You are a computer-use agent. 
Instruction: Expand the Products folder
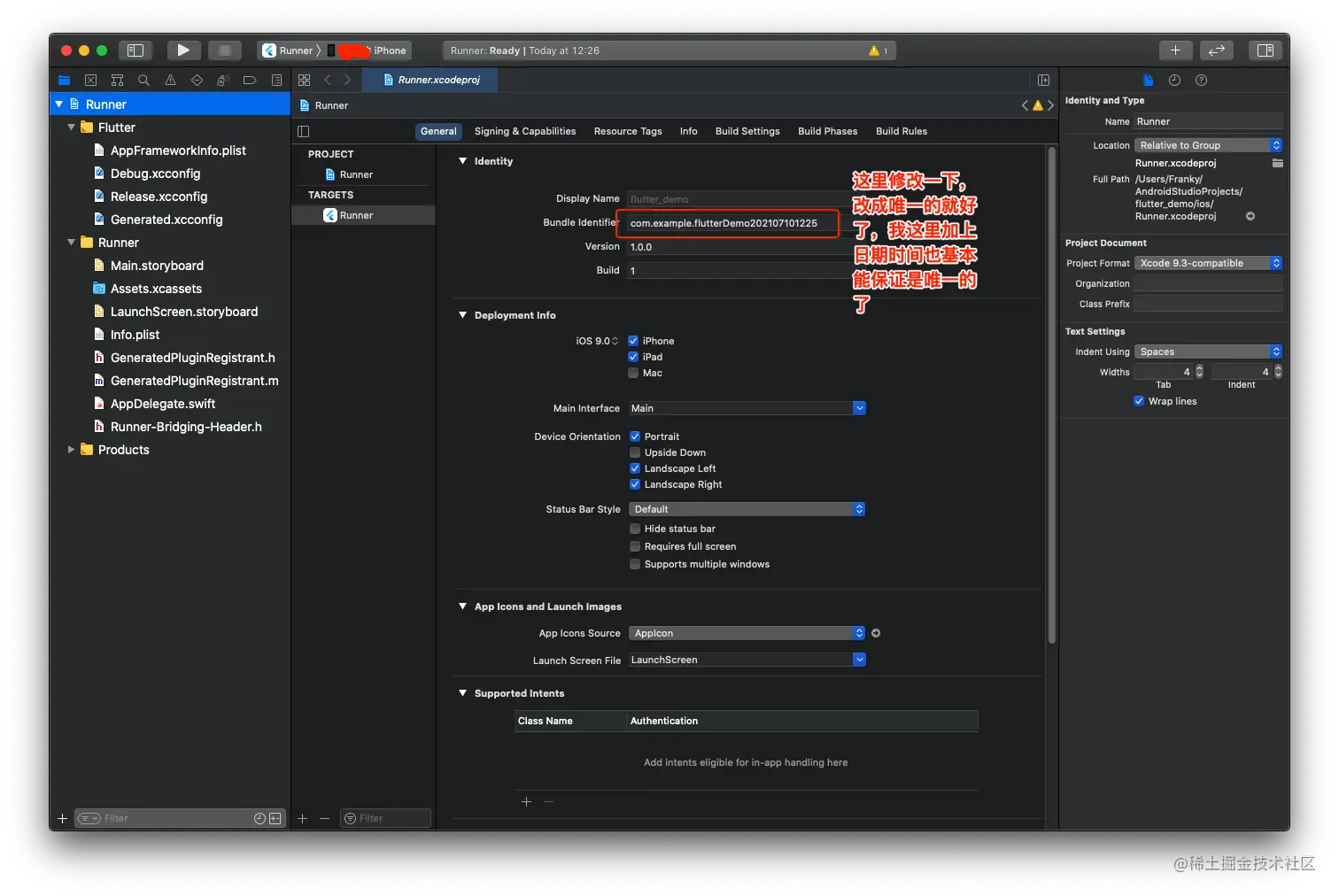72,450
